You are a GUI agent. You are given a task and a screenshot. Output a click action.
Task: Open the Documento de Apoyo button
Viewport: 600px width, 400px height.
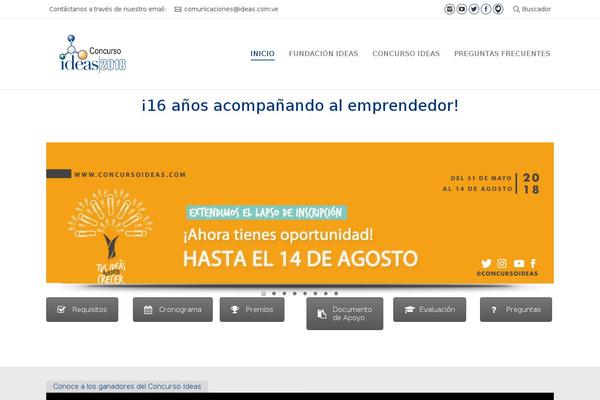[x=345, y=313]
